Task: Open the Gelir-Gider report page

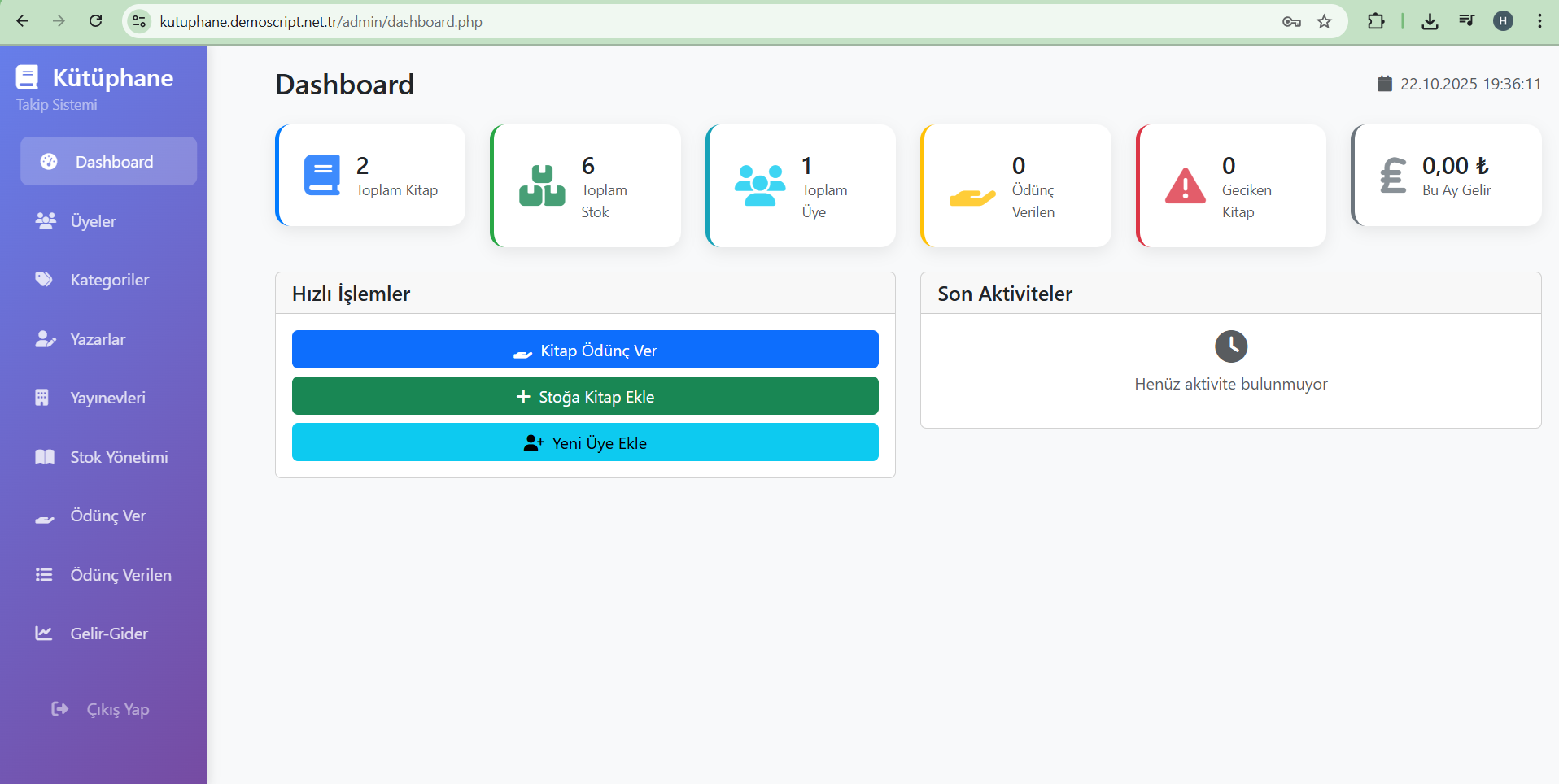Action: pos(109,634)
